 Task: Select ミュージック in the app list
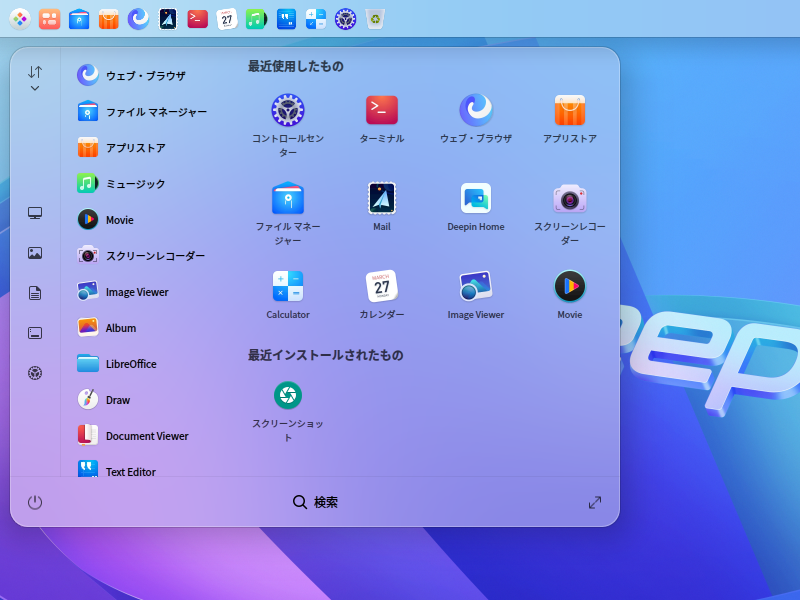click(x=135, y=184)
